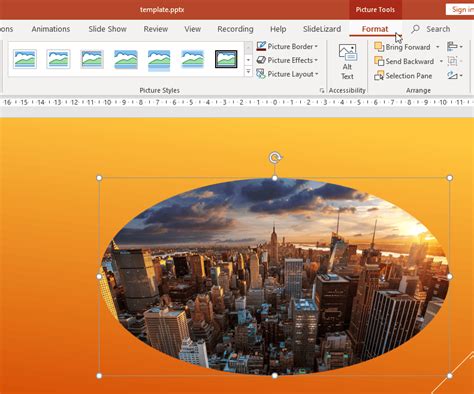The width and height of the screenshot is (474, 394).
Task: Apply the third picture style thumbnail
Action: [92, 59]
